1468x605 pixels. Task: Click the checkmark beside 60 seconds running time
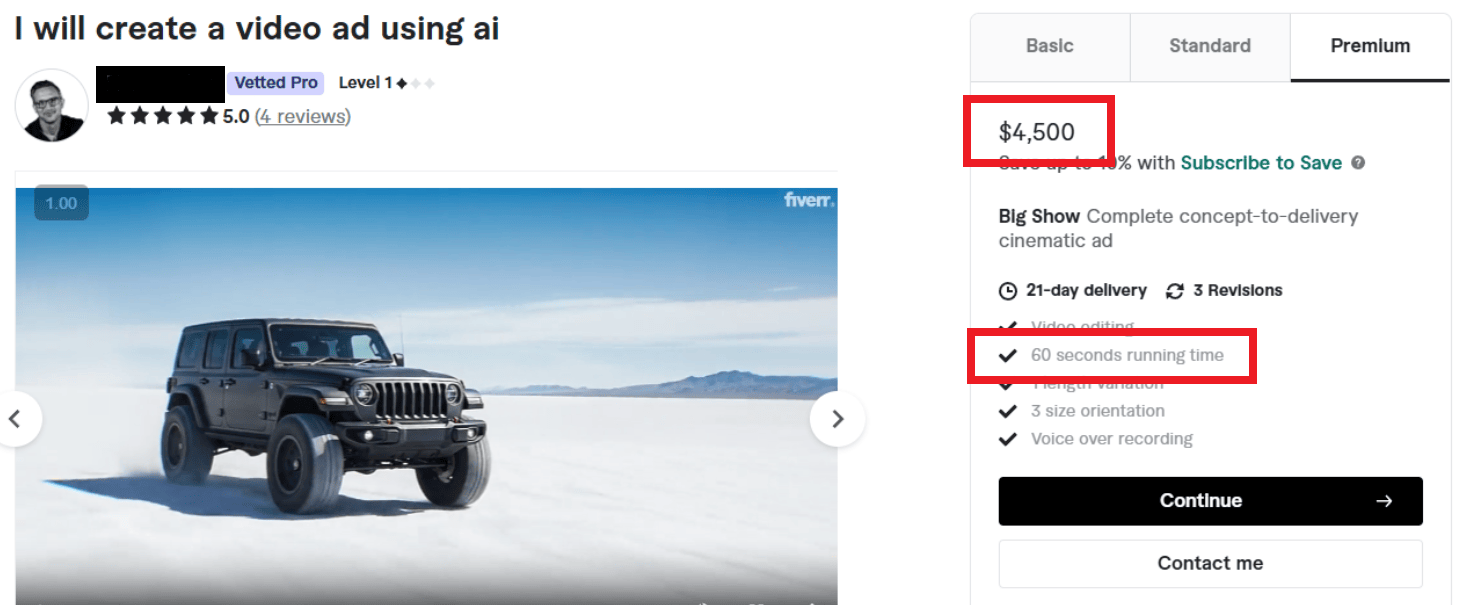point(1008,355)
